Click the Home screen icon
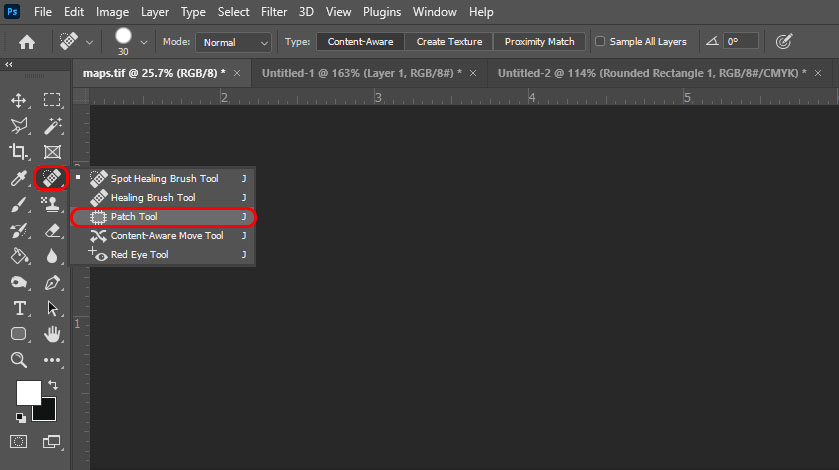 click(x=27, y=42)
